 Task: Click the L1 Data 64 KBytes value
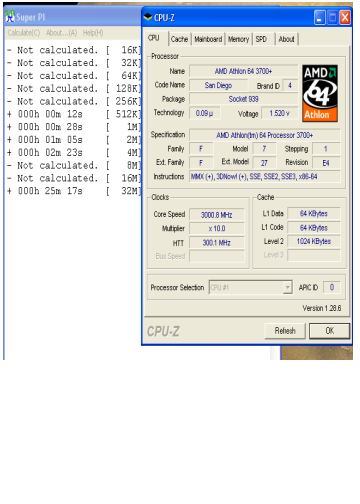coord(314,214)
